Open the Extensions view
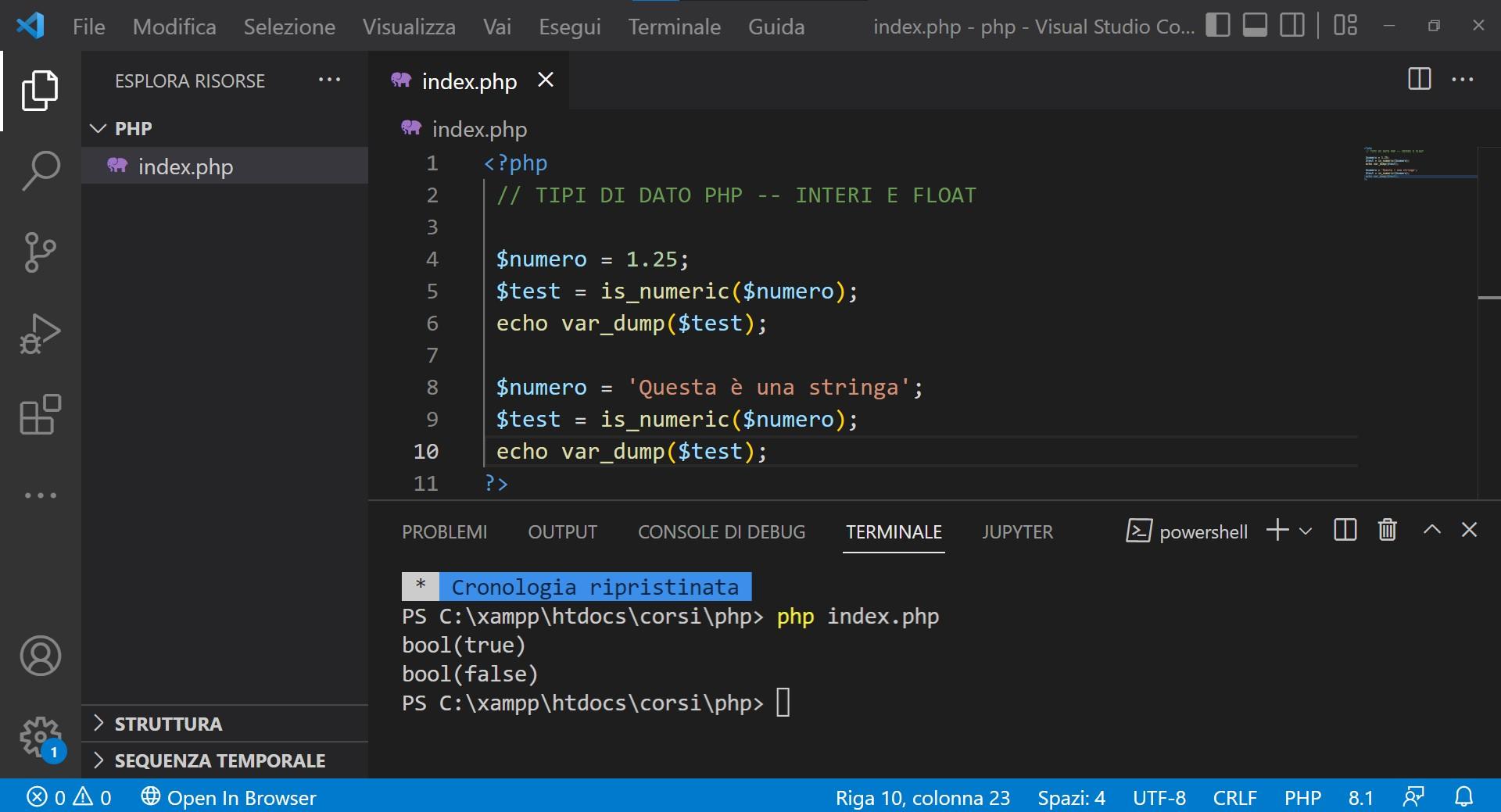Viewport: 1501px width, 812px height. [40, 414]
